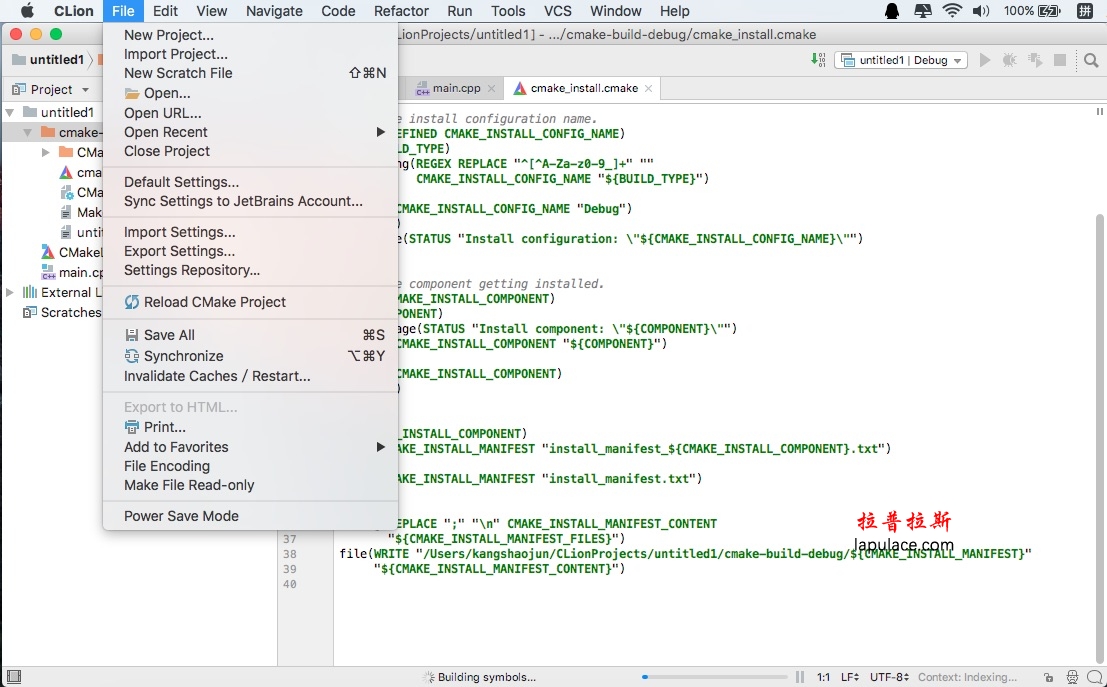This screenshot has height=687, width=1107.
Task: Open the UTF-8 encoding selector
Action: tap(889, 677)
